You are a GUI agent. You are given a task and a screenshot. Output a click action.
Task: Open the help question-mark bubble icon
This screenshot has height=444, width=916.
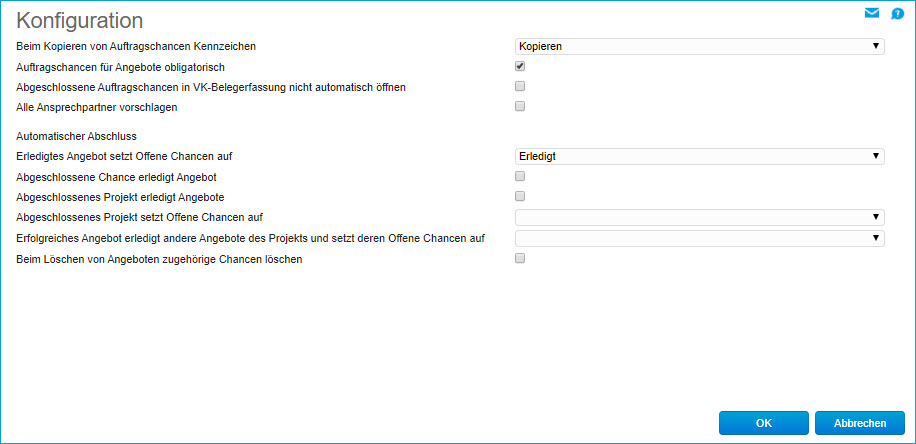897,14
